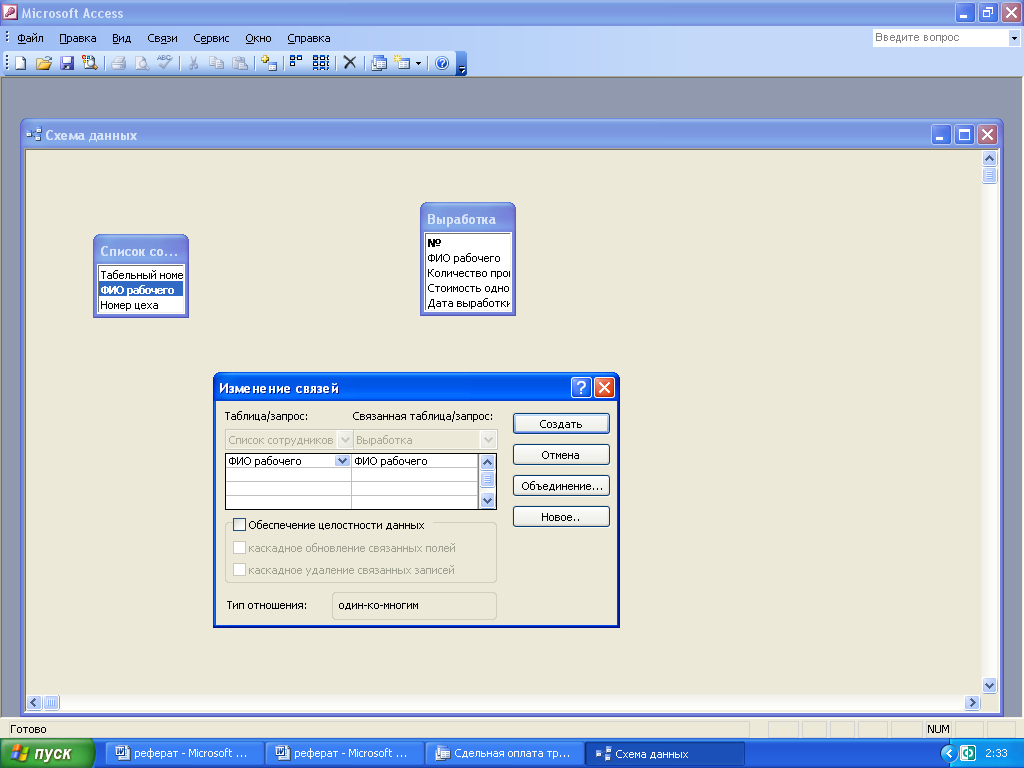Click the Paste clipboard icon
The image size is (1024, 768).
click(240, 63)
